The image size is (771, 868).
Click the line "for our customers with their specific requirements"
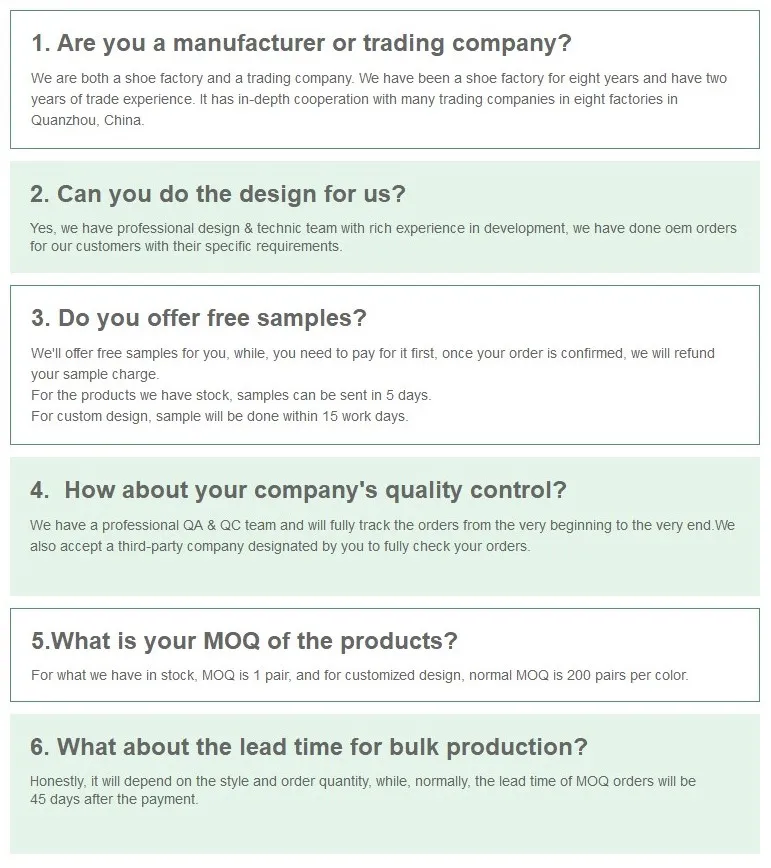[x=186, y=246]
